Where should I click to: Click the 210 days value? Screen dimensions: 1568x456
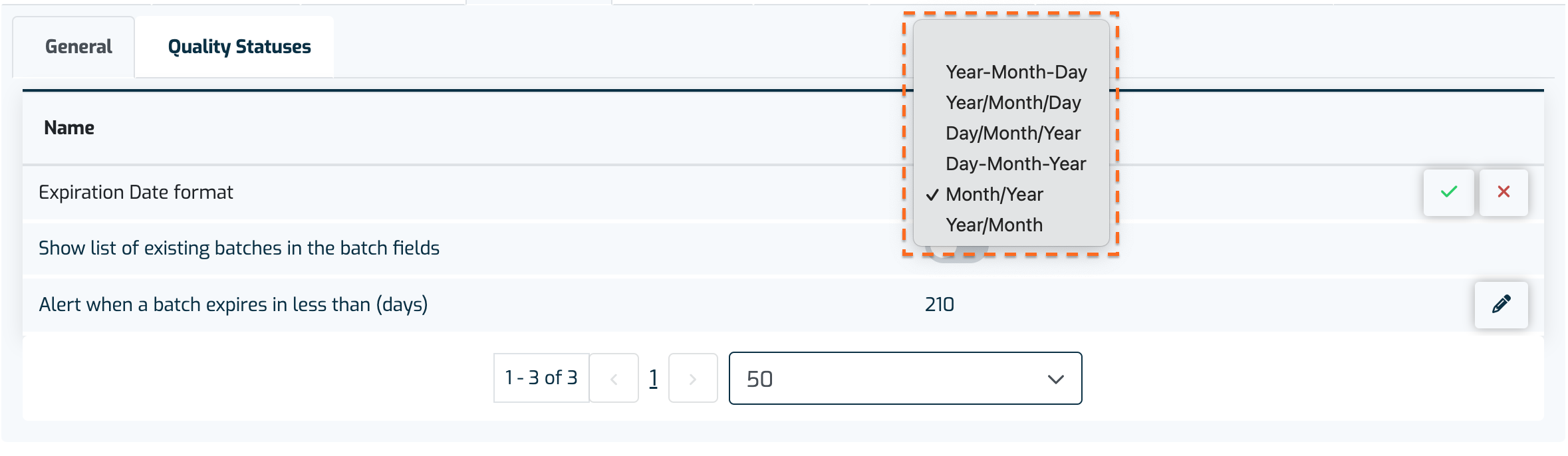click(x=940, y=304)
